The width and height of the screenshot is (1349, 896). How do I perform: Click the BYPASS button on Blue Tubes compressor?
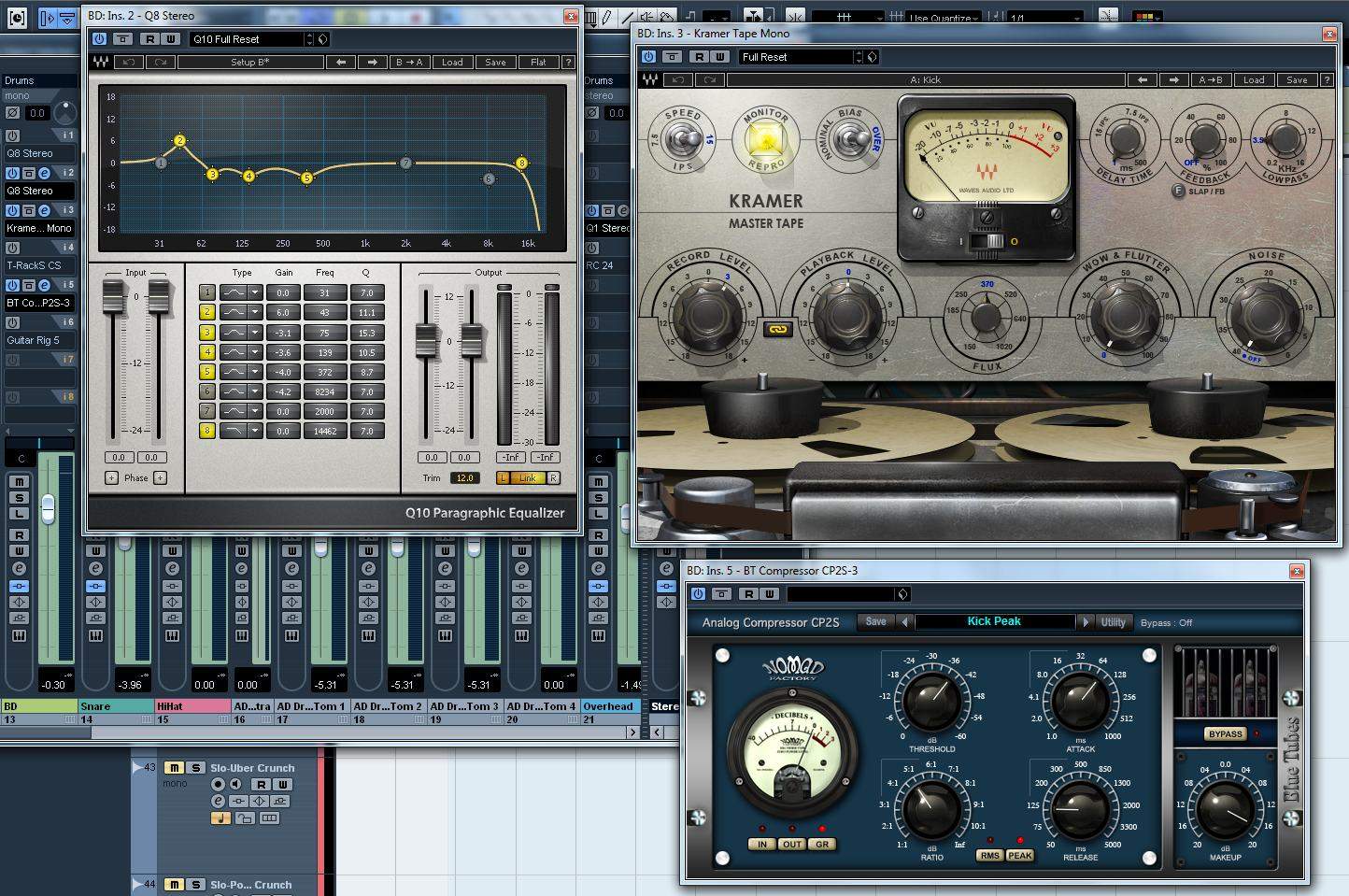(x=1225, y=733)
